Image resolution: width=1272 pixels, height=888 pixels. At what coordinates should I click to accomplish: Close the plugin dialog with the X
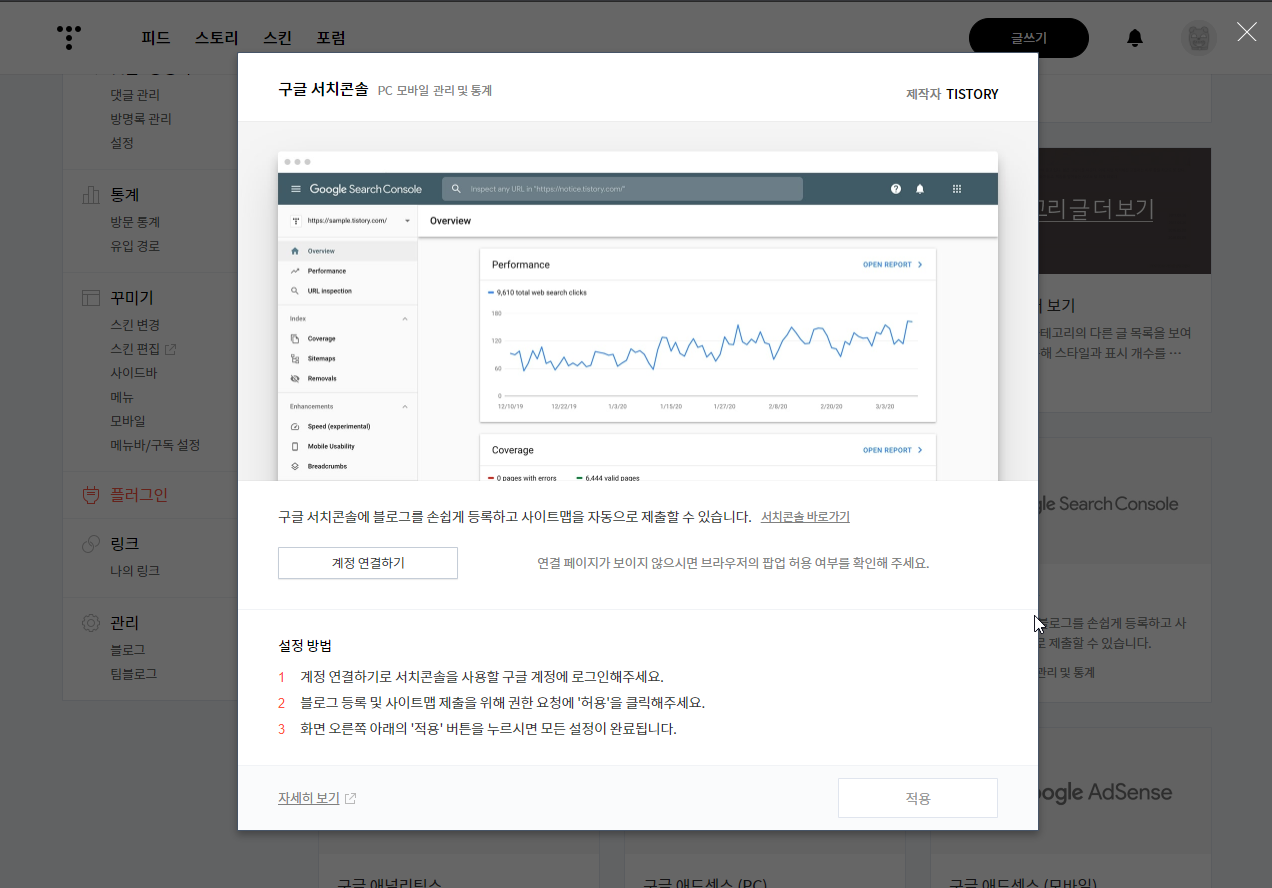coord(1247,32)
